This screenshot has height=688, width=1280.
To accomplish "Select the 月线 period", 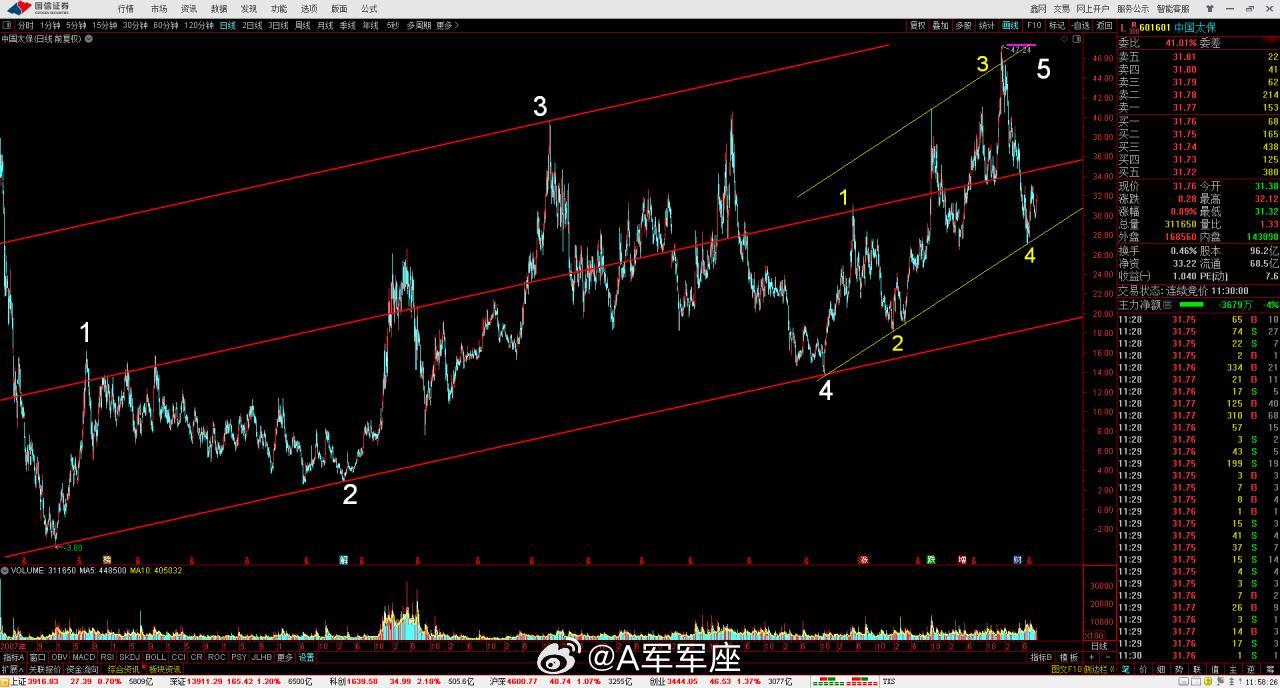I will (x=325, y=25).
